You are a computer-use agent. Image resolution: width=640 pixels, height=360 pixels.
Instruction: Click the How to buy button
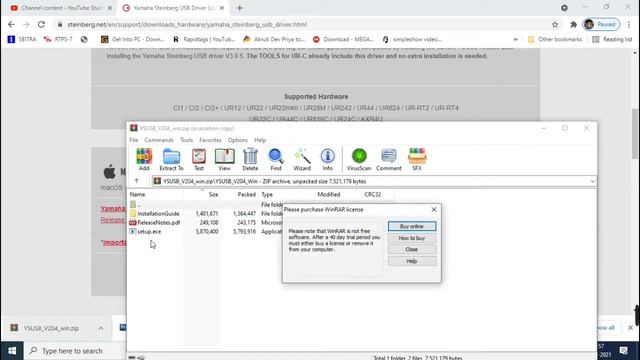tap(411, 238)
